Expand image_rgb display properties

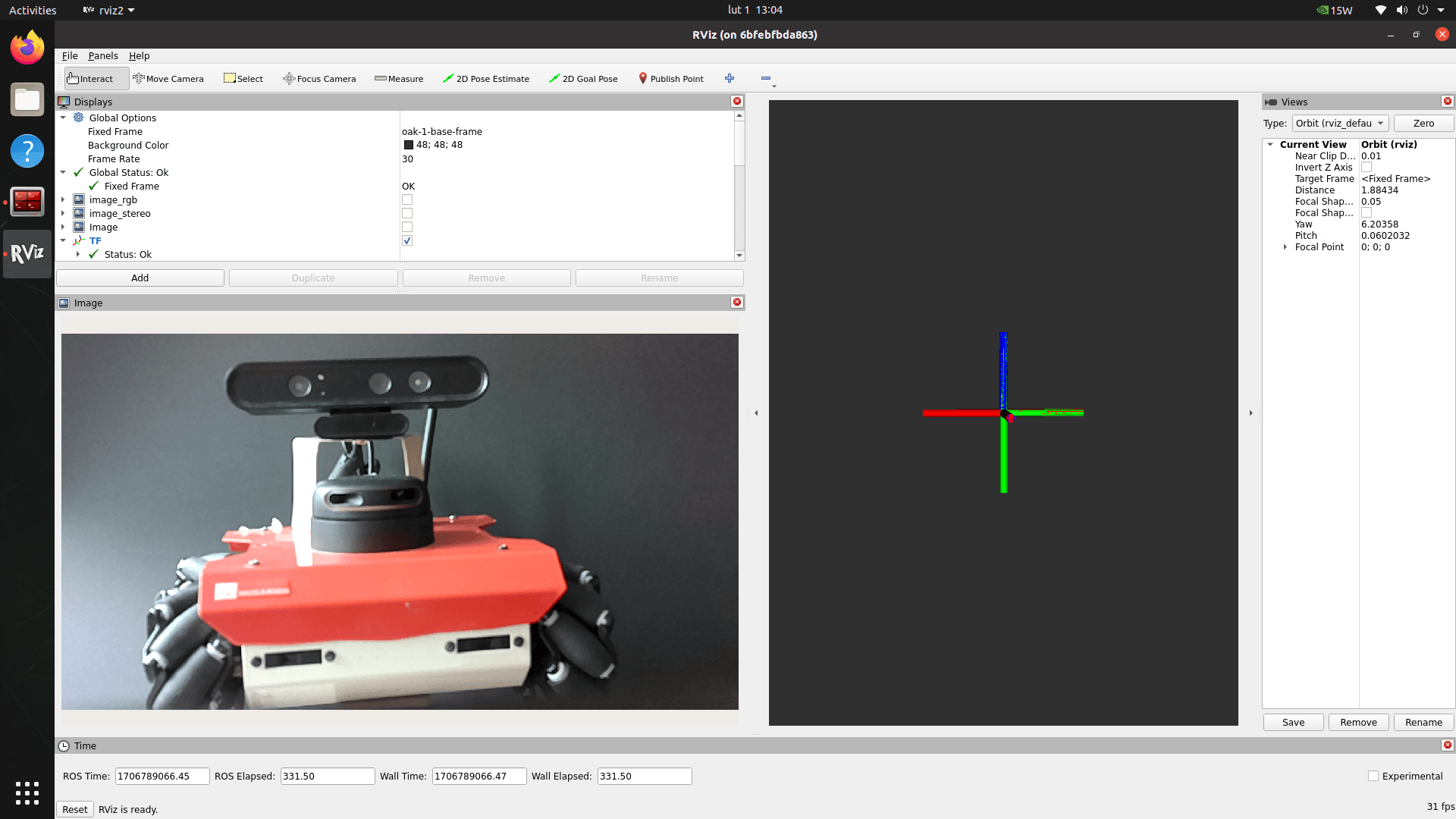point(63,199)
